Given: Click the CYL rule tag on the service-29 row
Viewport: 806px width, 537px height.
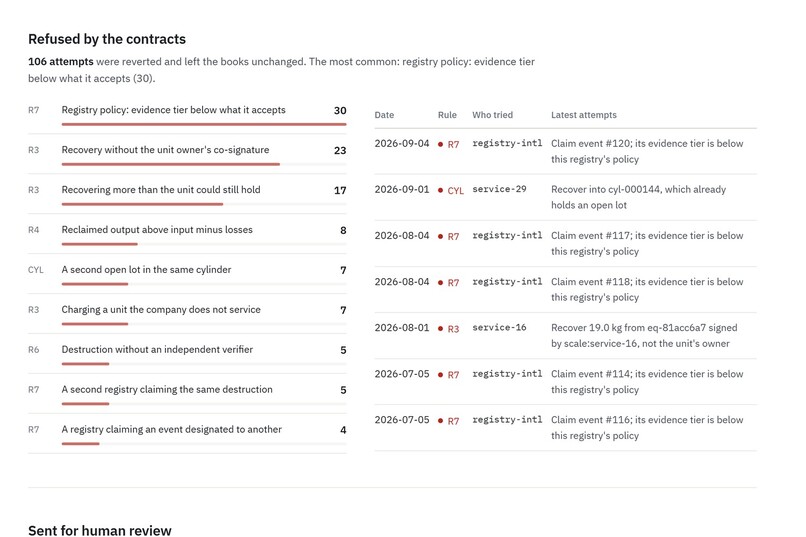Looking at the screenshot, I should [451, 191].
